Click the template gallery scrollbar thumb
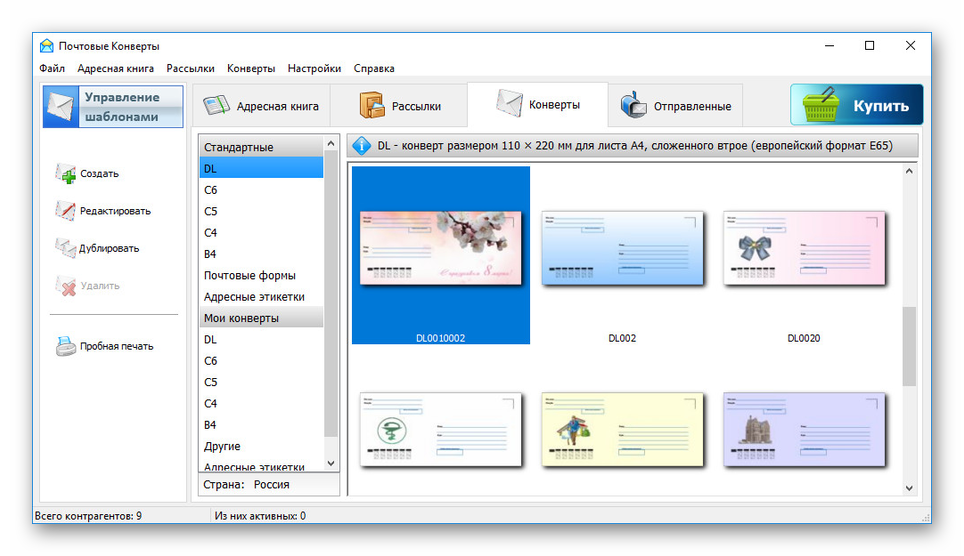964x556 pixels. pos(909,346)
